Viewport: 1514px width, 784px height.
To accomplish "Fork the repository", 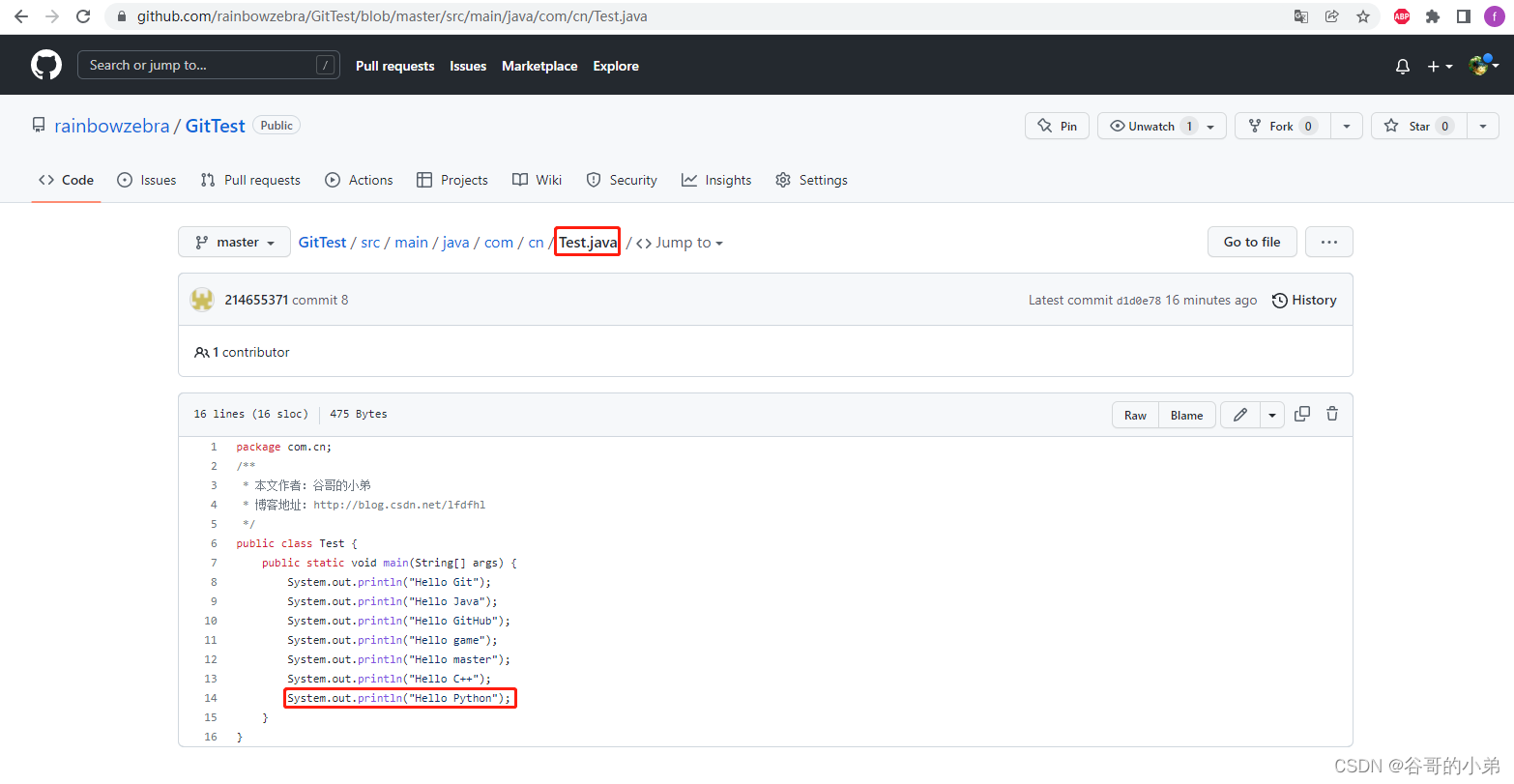I will (x=1283, y=126).
